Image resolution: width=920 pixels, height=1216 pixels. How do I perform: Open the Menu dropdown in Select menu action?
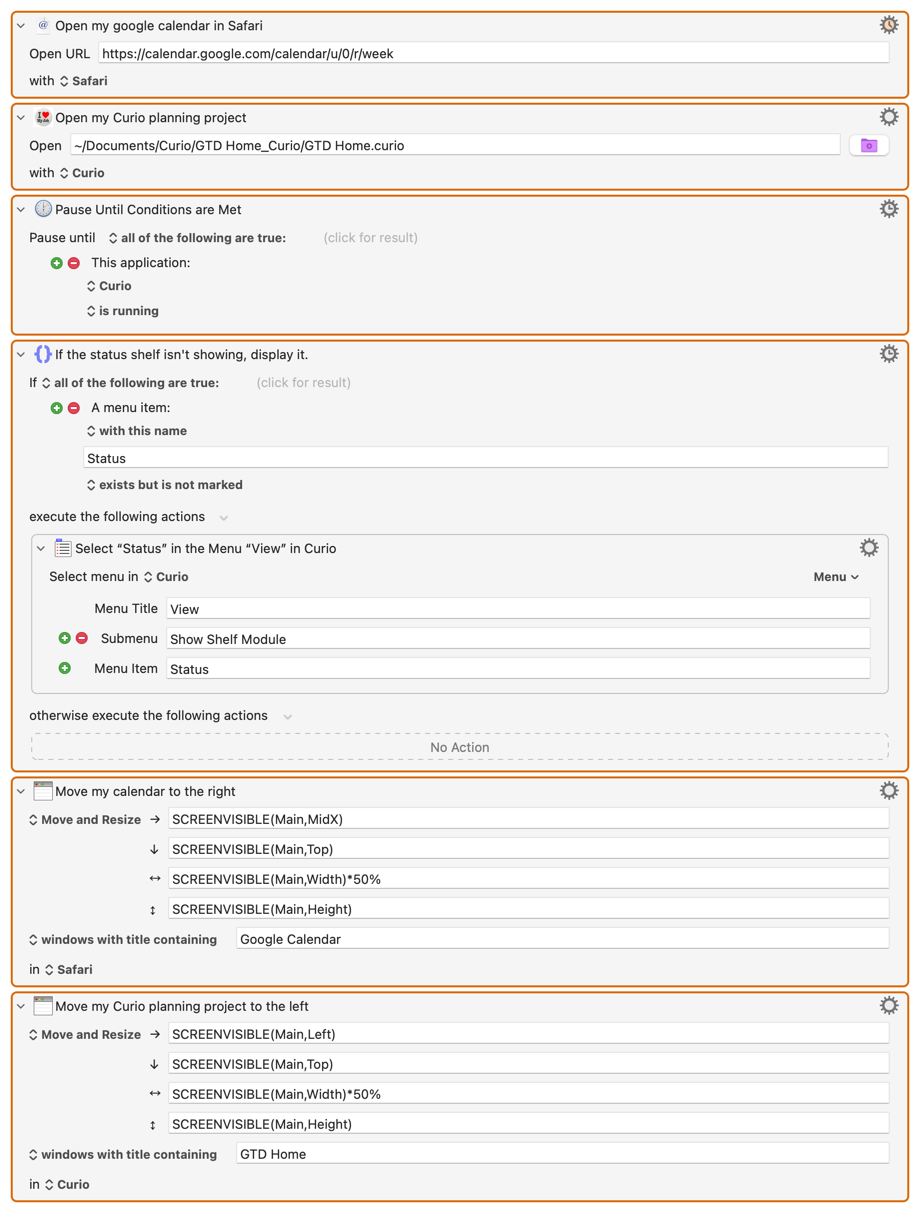[x=836, y=577]
